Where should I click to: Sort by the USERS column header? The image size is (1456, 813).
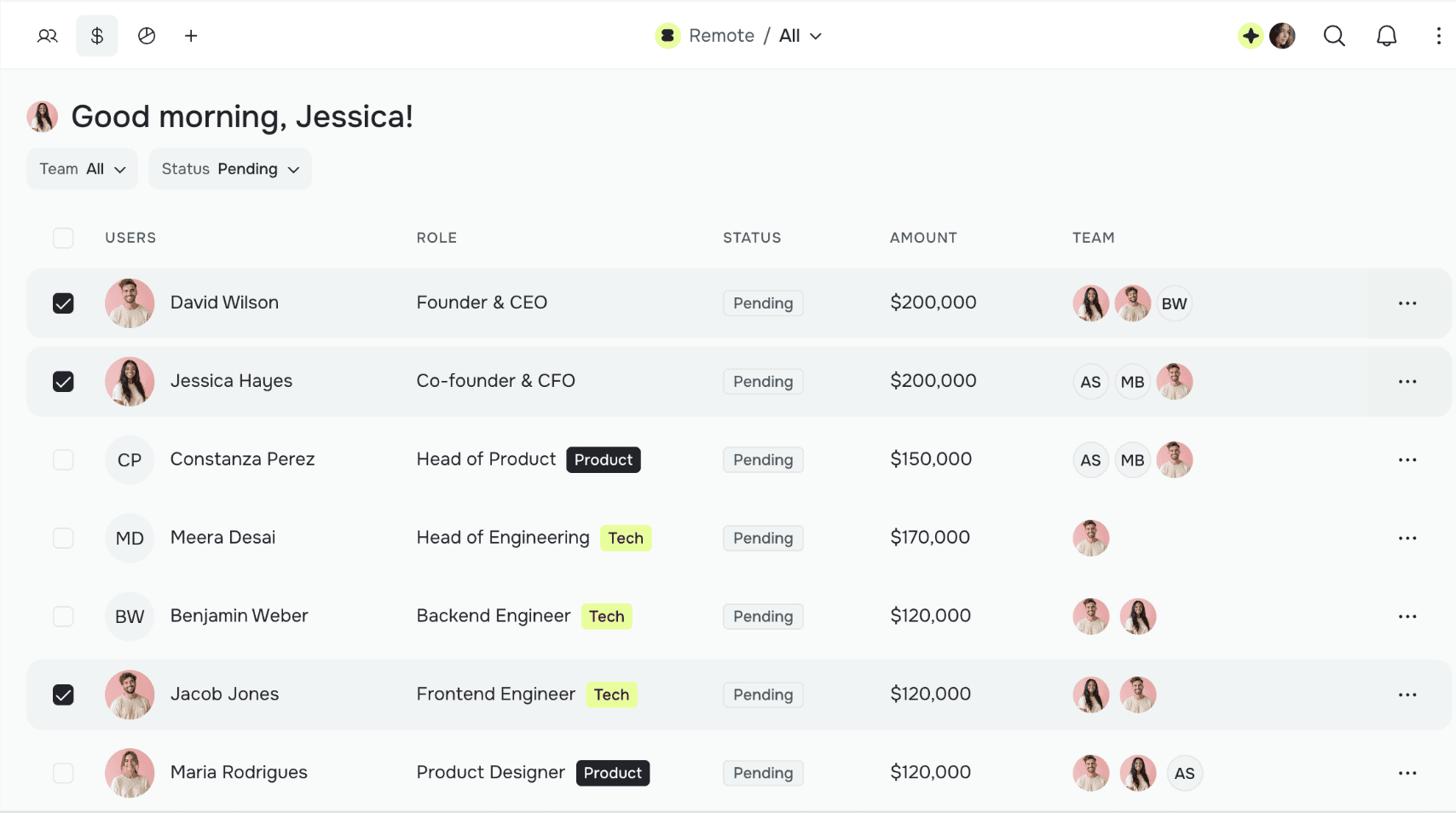click(130, 238)
